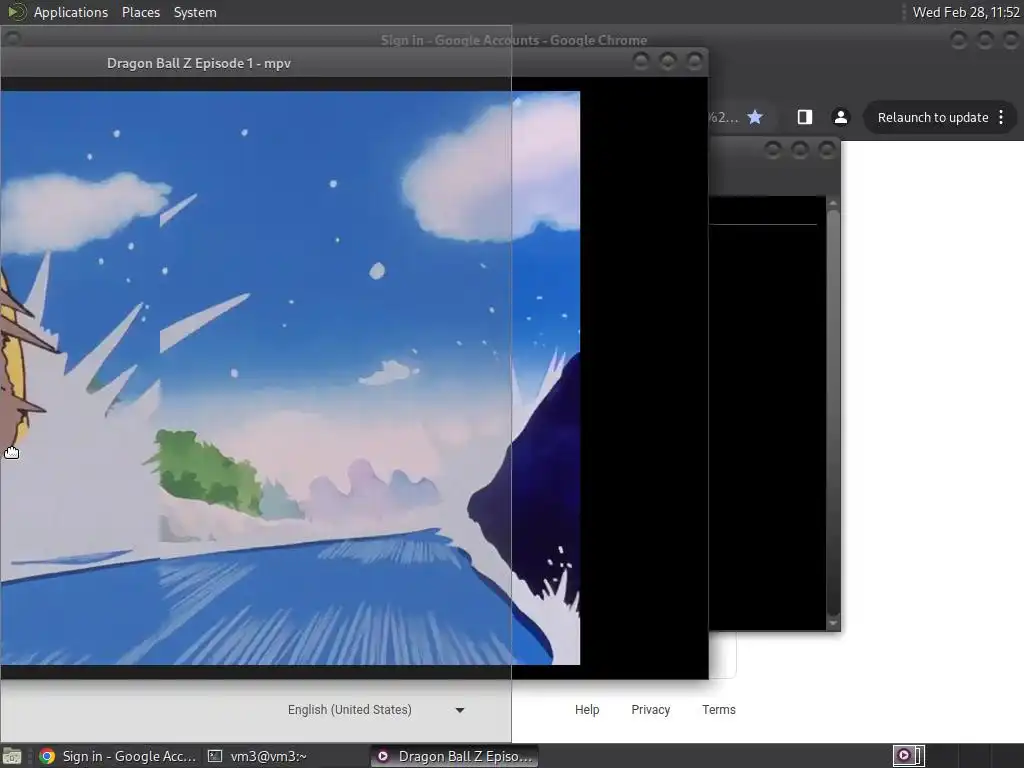Maximize the terminal window behind mpv
The width and height of the screenshot is (1024, 768).
(800, 150)
